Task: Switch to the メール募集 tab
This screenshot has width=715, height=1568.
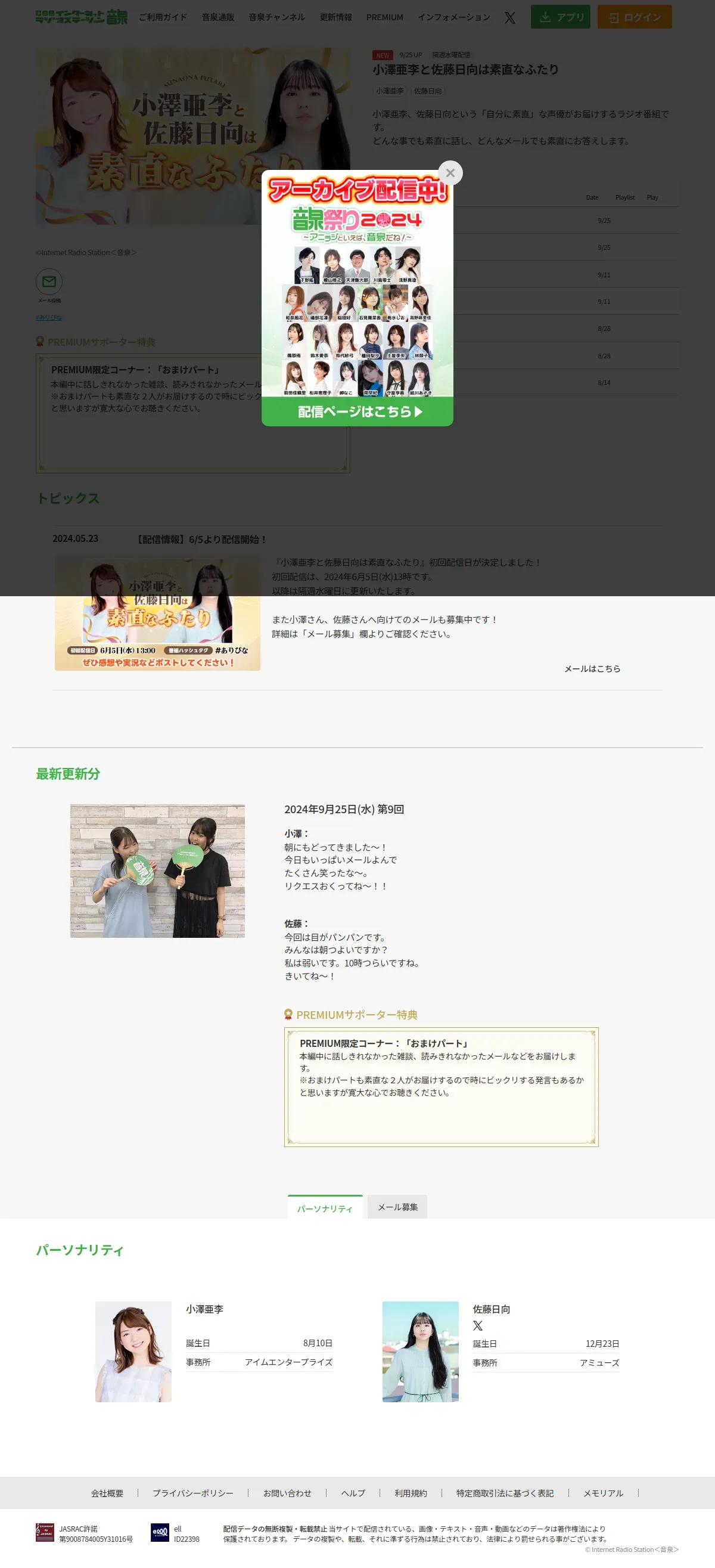Action: pos(397,1207)
